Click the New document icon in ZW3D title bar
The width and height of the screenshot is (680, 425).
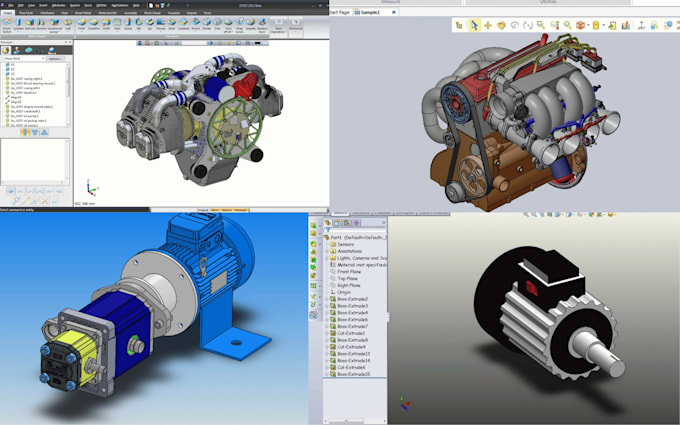151,6
